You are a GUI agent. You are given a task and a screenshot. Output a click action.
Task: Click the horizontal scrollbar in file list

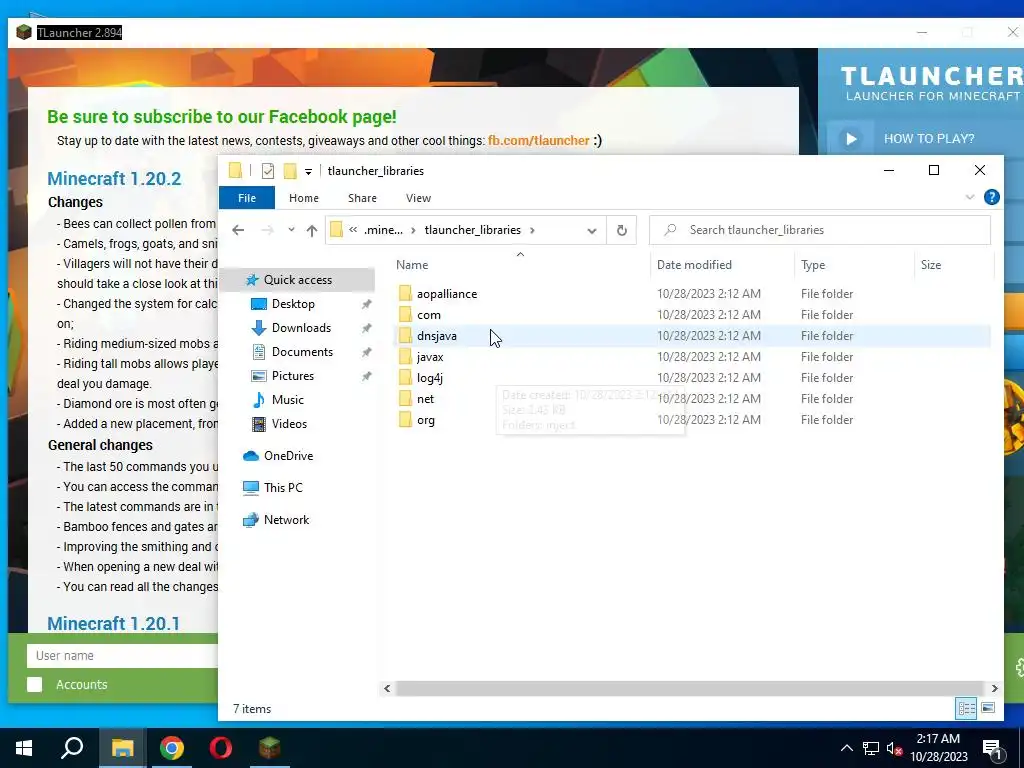(x=690, y=688)
